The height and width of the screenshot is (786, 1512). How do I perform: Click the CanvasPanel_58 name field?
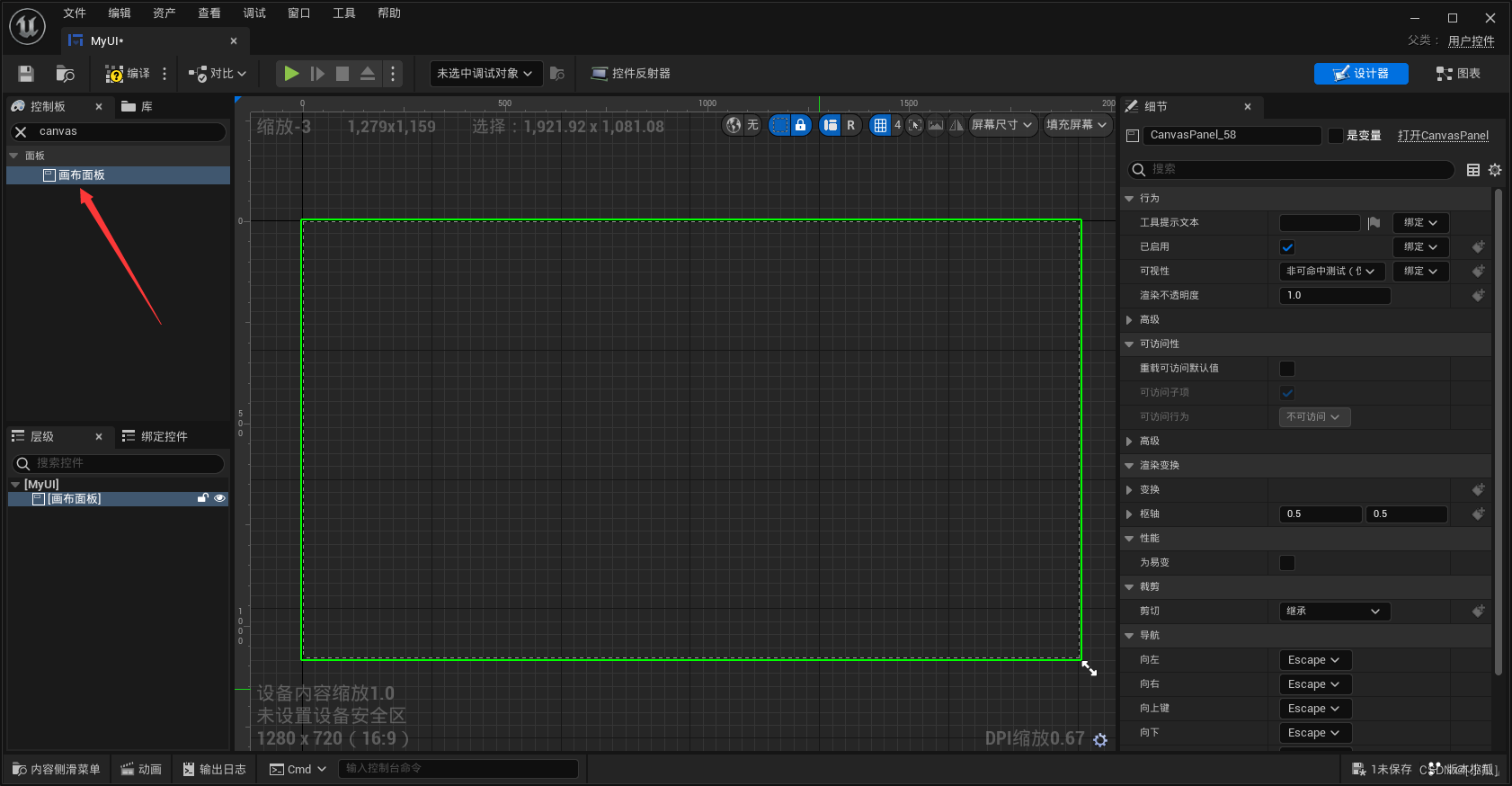pos(1232,135)
